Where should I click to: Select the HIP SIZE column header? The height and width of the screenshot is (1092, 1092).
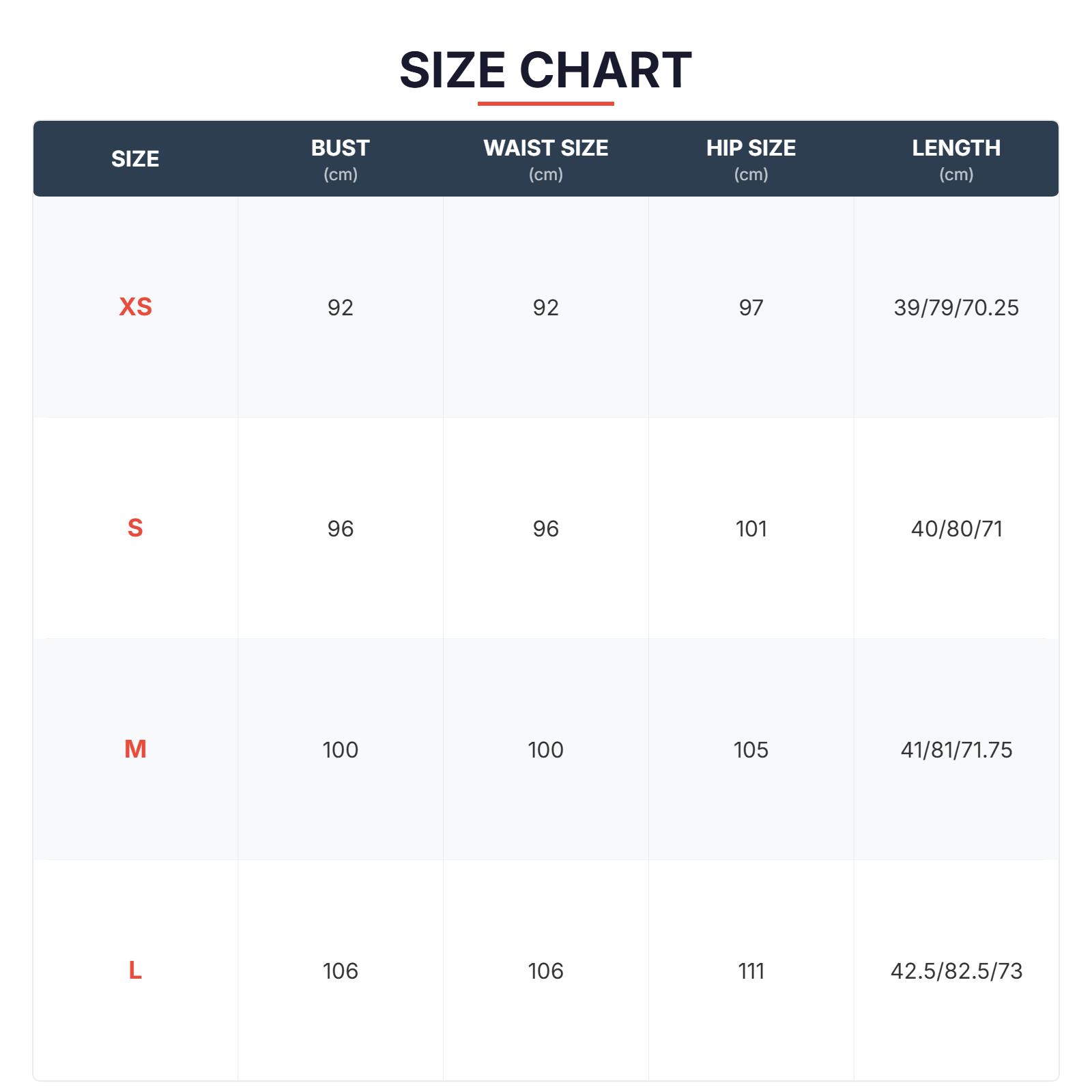pyautogui.click(x=751, y=148)
